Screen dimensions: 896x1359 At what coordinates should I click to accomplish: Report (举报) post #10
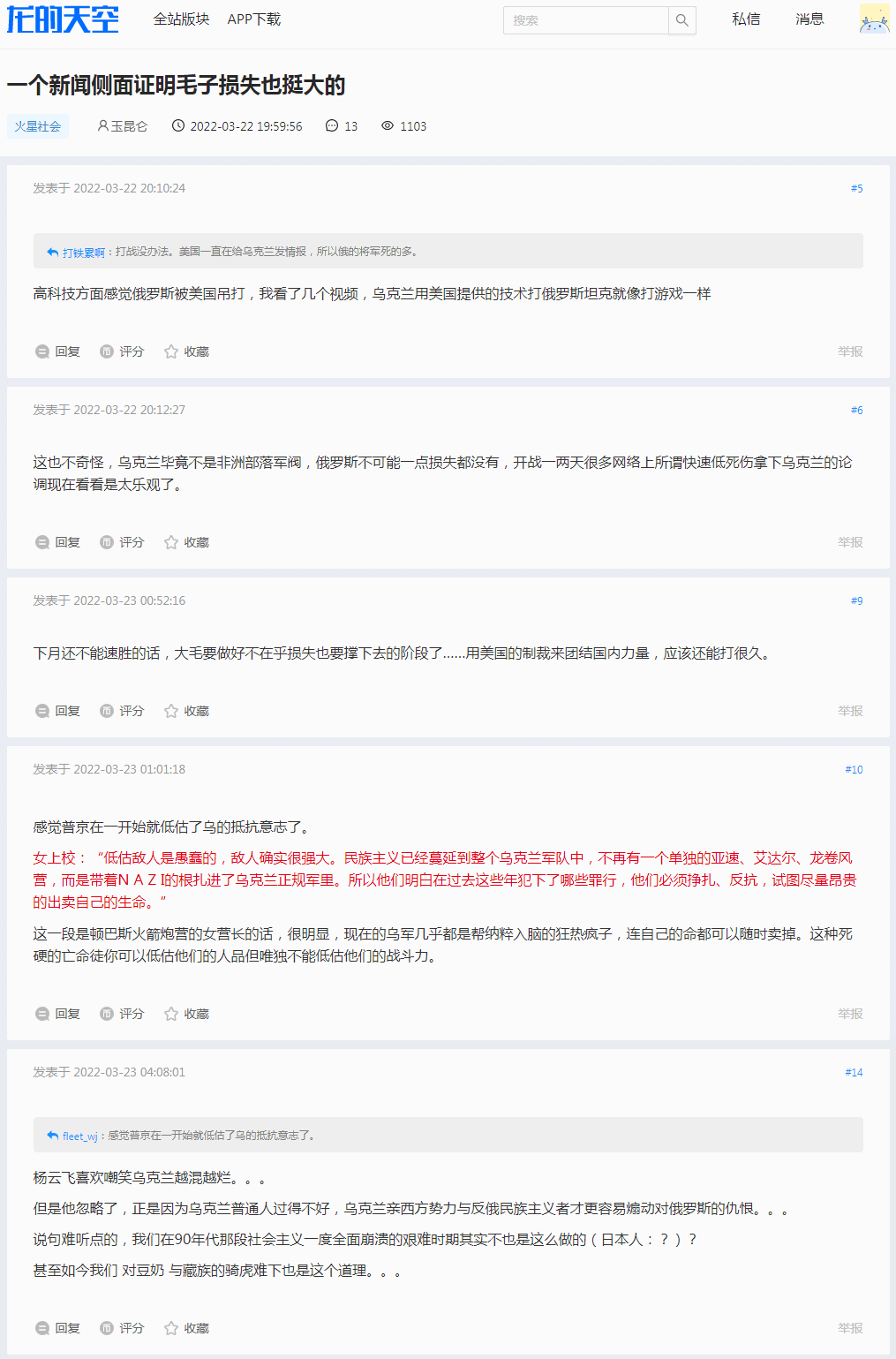pyautogui.click(x=850, y=1014)
